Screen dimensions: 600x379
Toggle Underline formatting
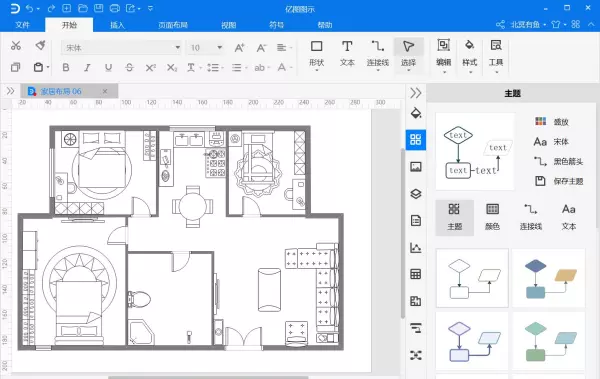pos(109,68)
